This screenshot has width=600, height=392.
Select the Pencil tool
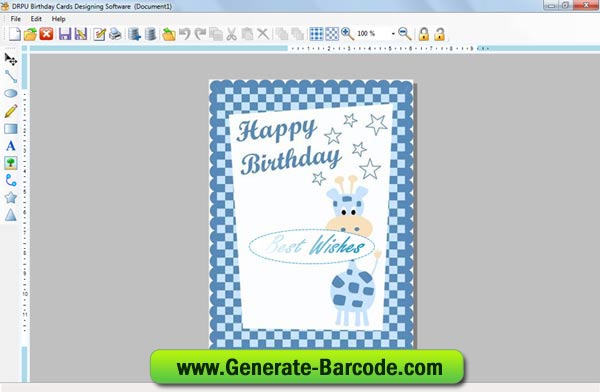point(11,111)
